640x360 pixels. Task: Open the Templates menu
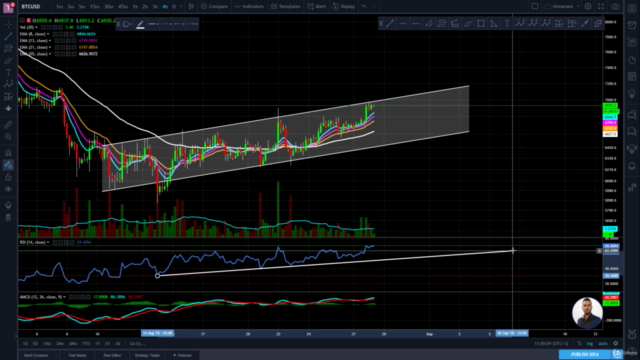pyautogui.click(x=286, y=7)
